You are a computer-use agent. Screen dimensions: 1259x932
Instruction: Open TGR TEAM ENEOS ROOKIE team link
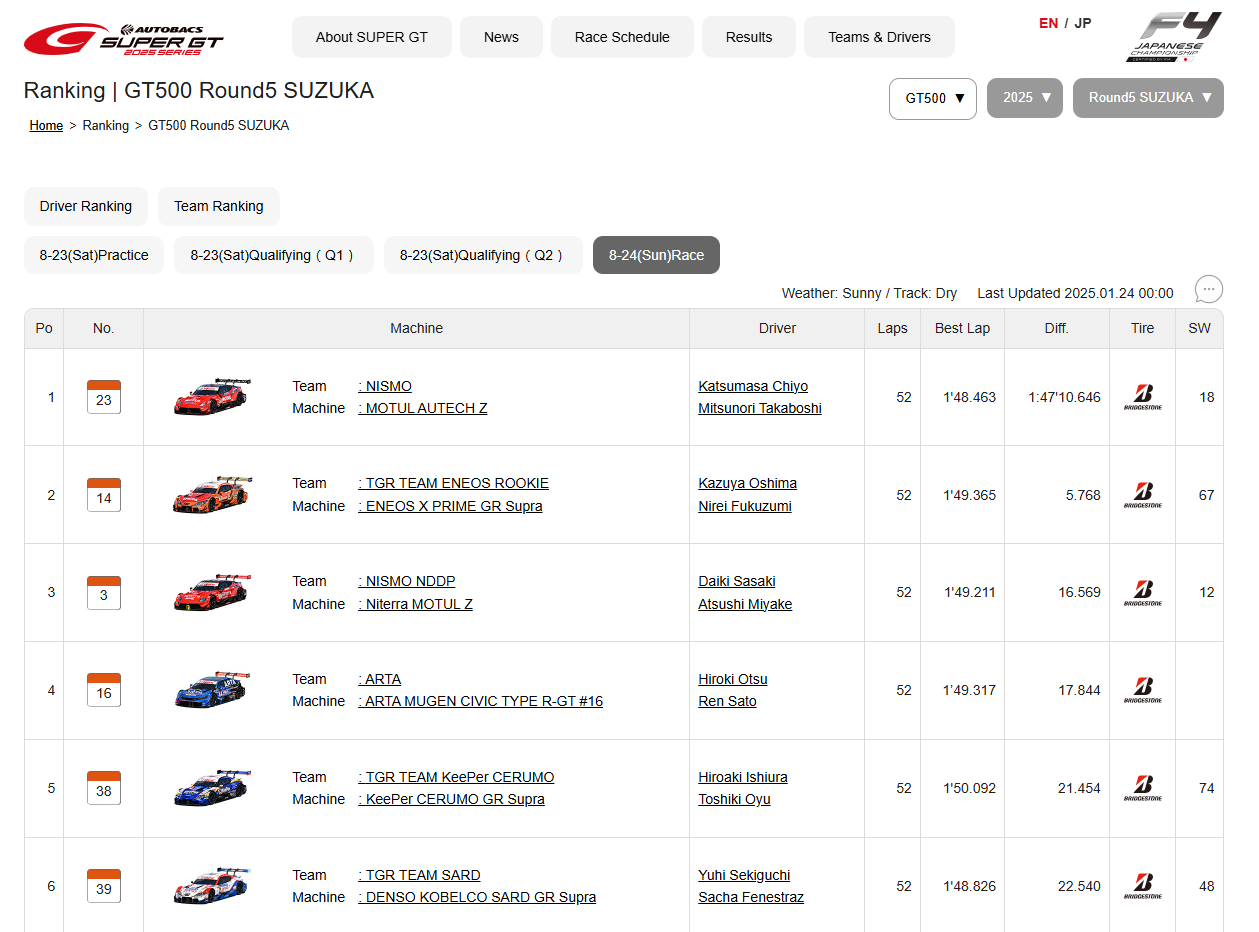point(453,483)
